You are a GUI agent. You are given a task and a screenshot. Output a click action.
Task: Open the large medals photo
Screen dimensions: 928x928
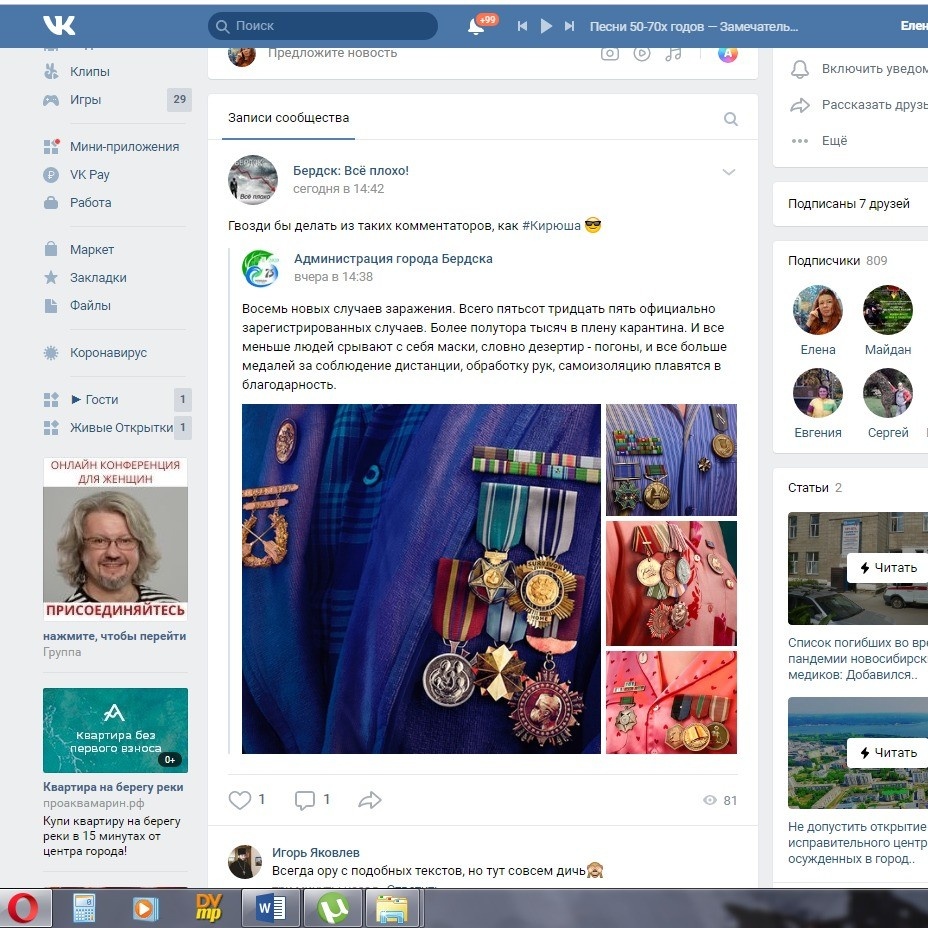point(421,578)
